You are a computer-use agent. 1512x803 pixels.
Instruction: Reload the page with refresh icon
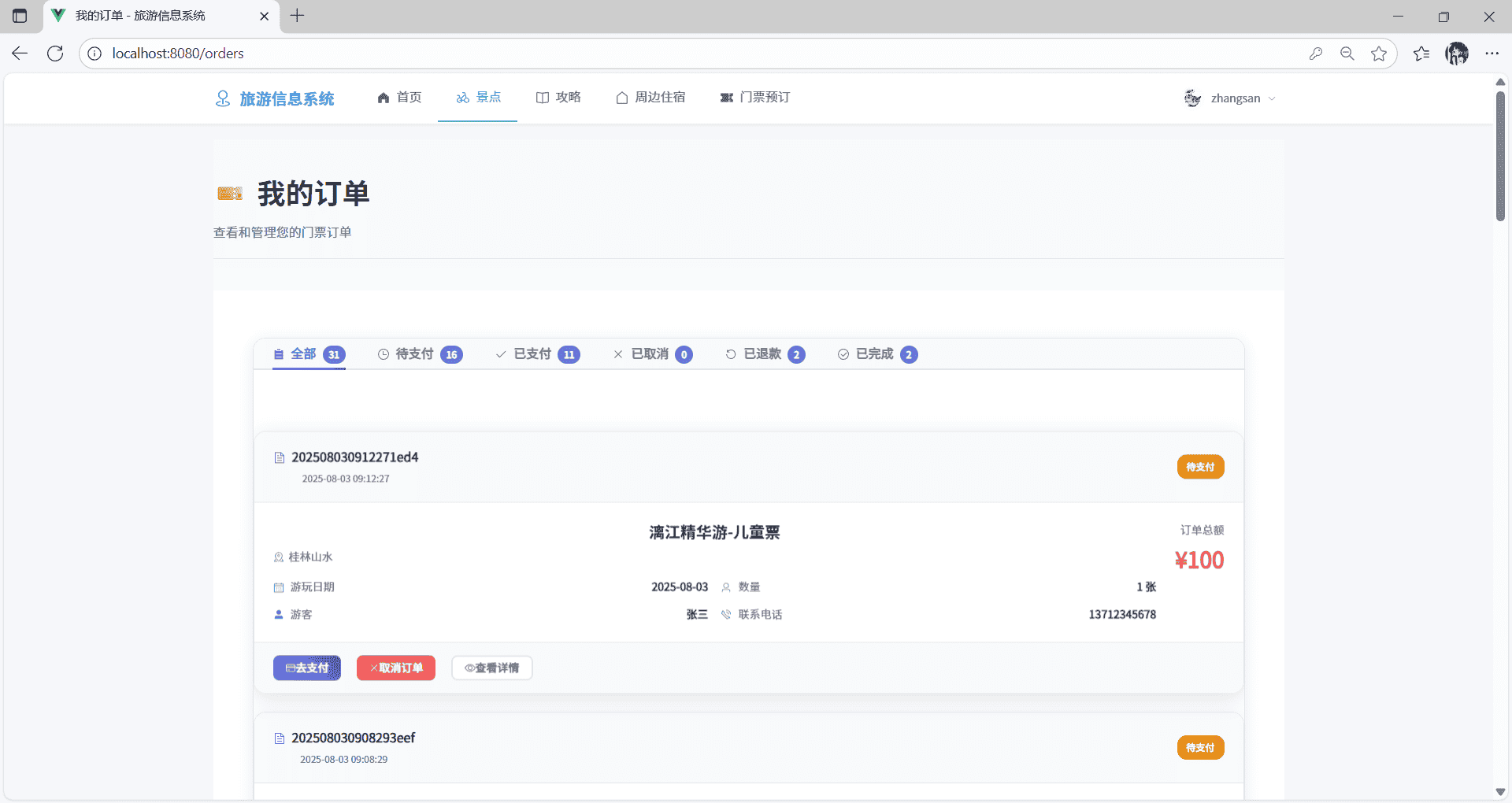click(x=55, y=54)
